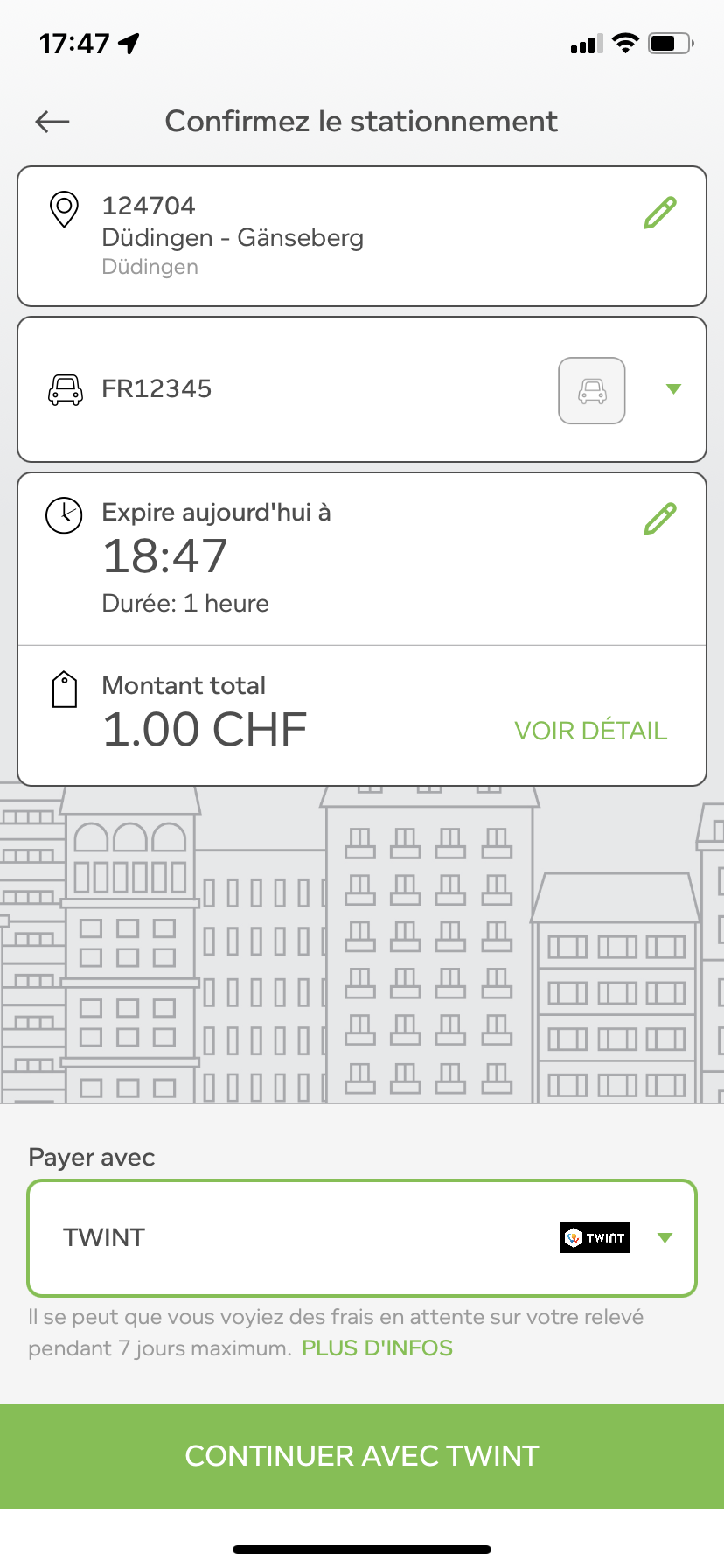Edit parking zone with the pencil icon

coord(660,213)
